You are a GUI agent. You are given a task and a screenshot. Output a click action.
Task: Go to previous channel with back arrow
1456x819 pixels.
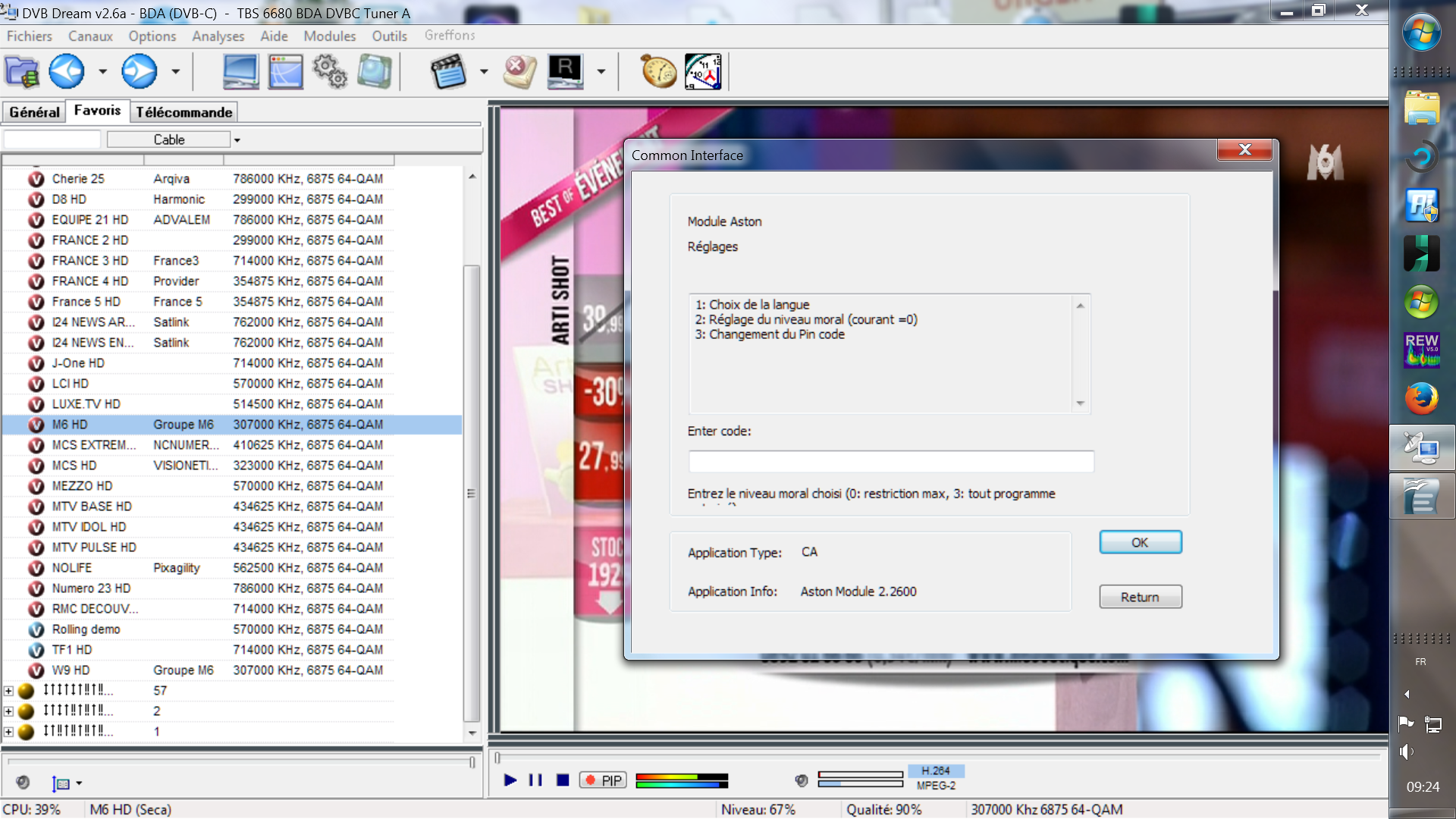tap(67, 72)
